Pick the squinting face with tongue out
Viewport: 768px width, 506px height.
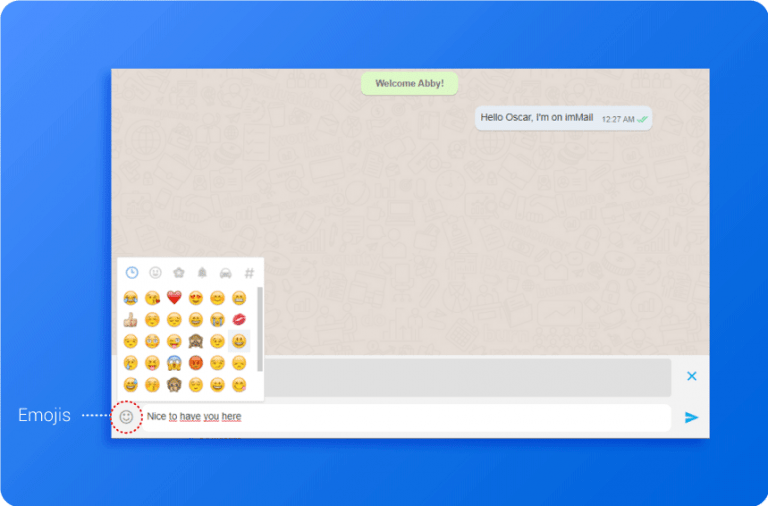(x=152, y=363)
